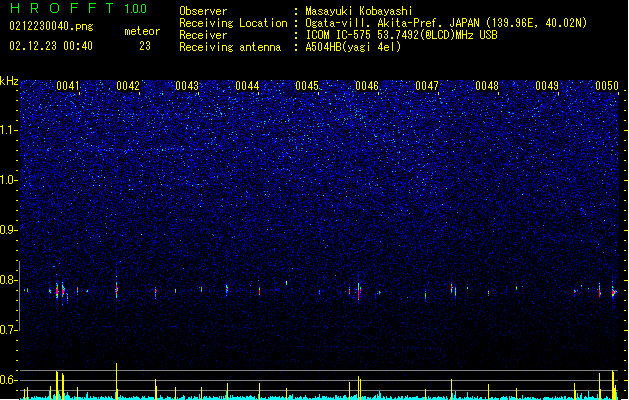The width and height of the screenshot is (629, 400).
Task: Click the 0.6 kHz axis label
Action: [x=8, y=380]
